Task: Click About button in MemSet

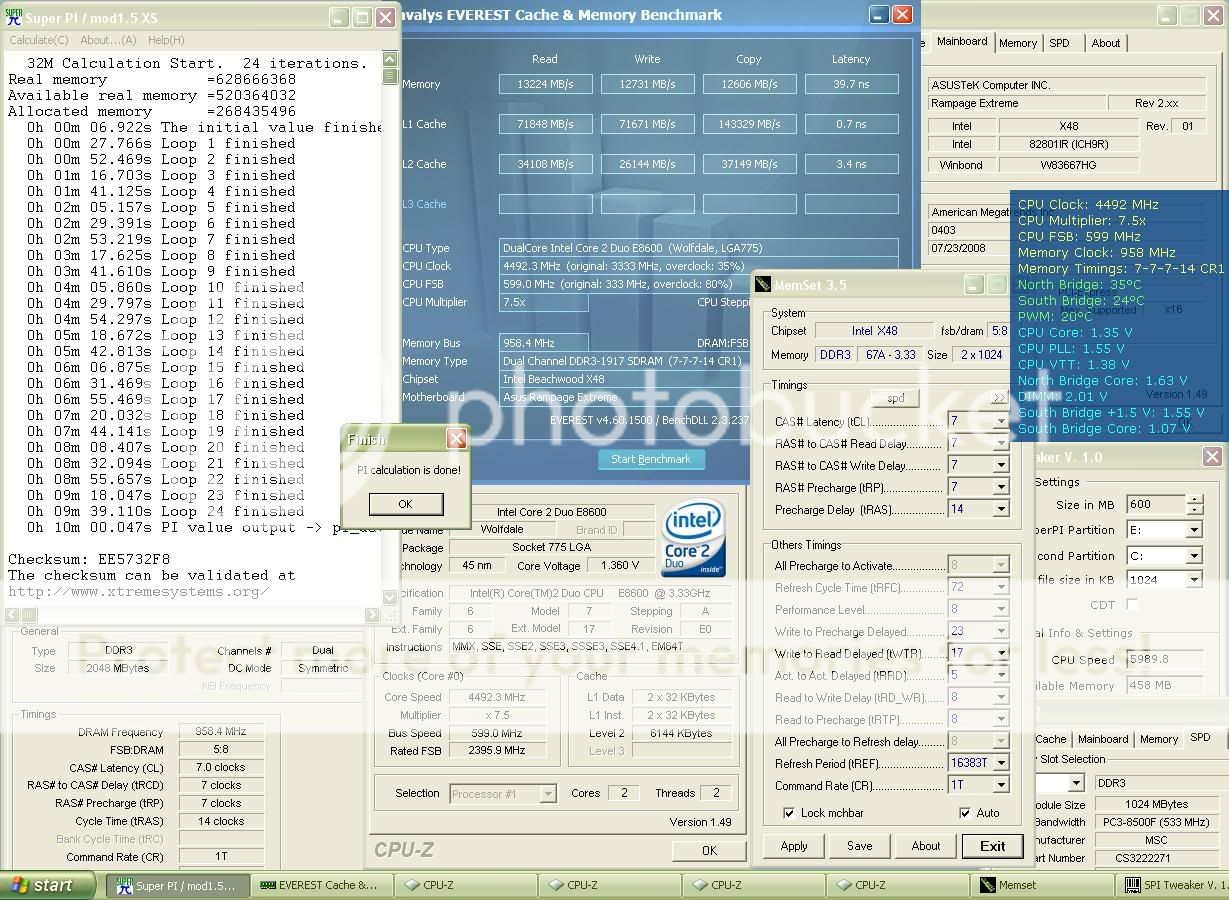Action: click(x=926, y=846)
